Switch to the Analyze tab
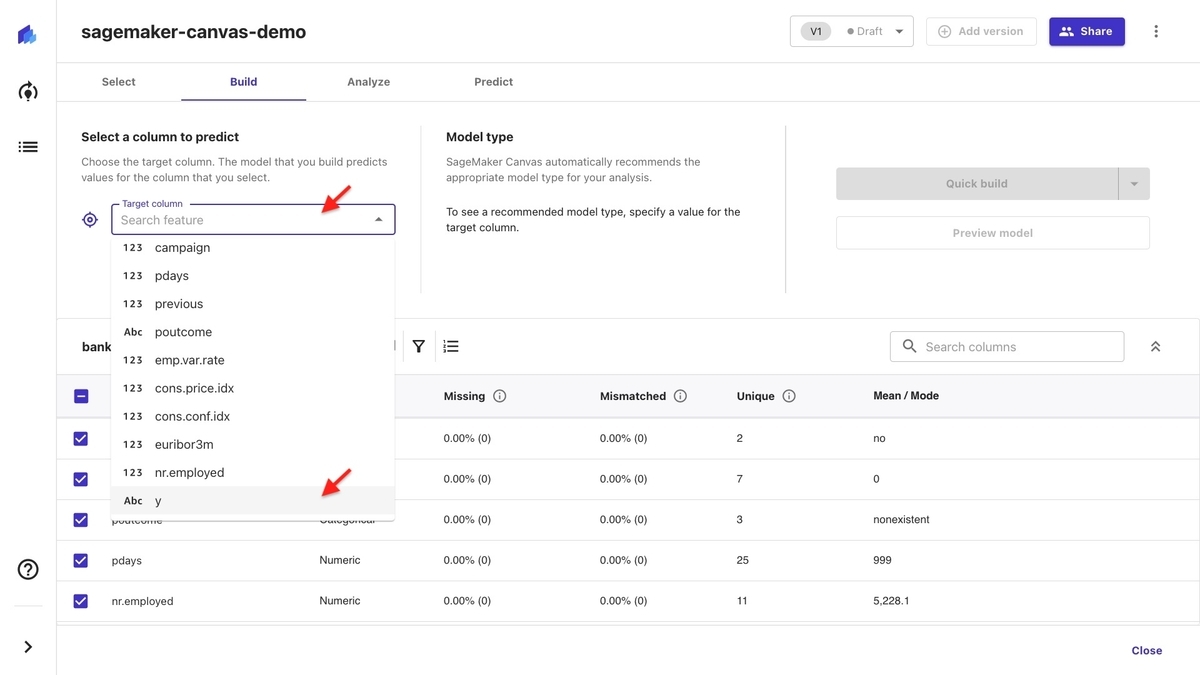 [368, 82]
